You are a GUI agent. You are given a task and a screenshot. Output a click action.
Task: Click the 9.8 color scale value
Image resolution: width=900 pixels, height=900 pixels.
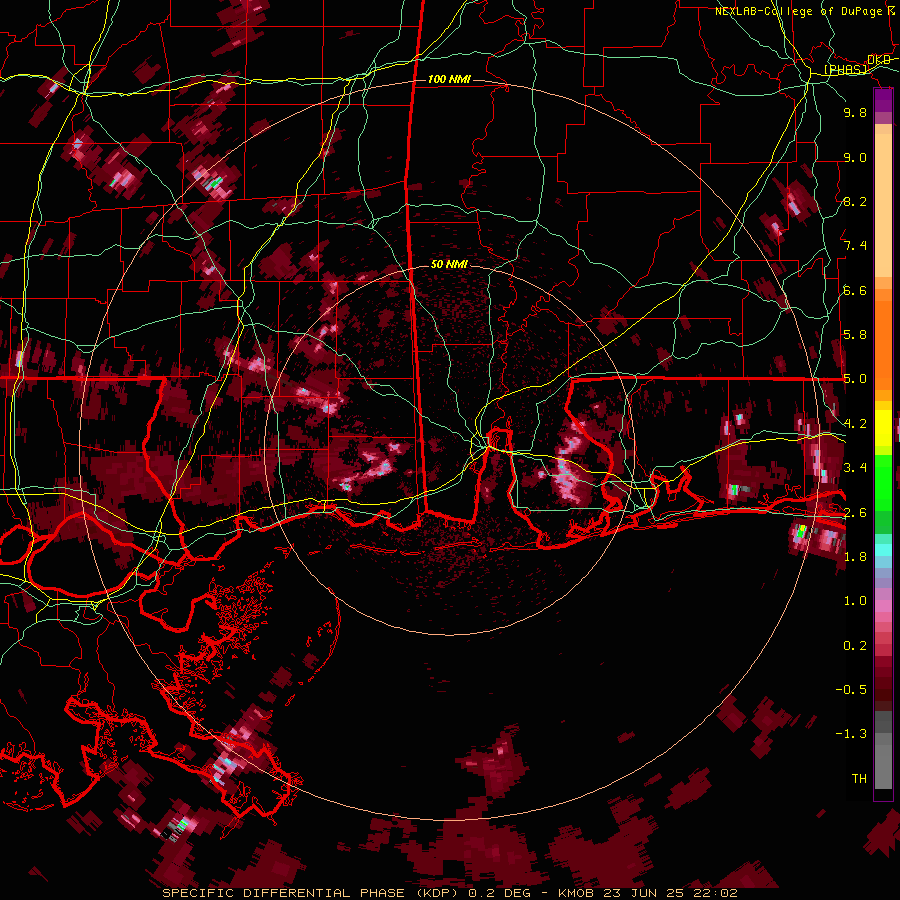[855, 113]
